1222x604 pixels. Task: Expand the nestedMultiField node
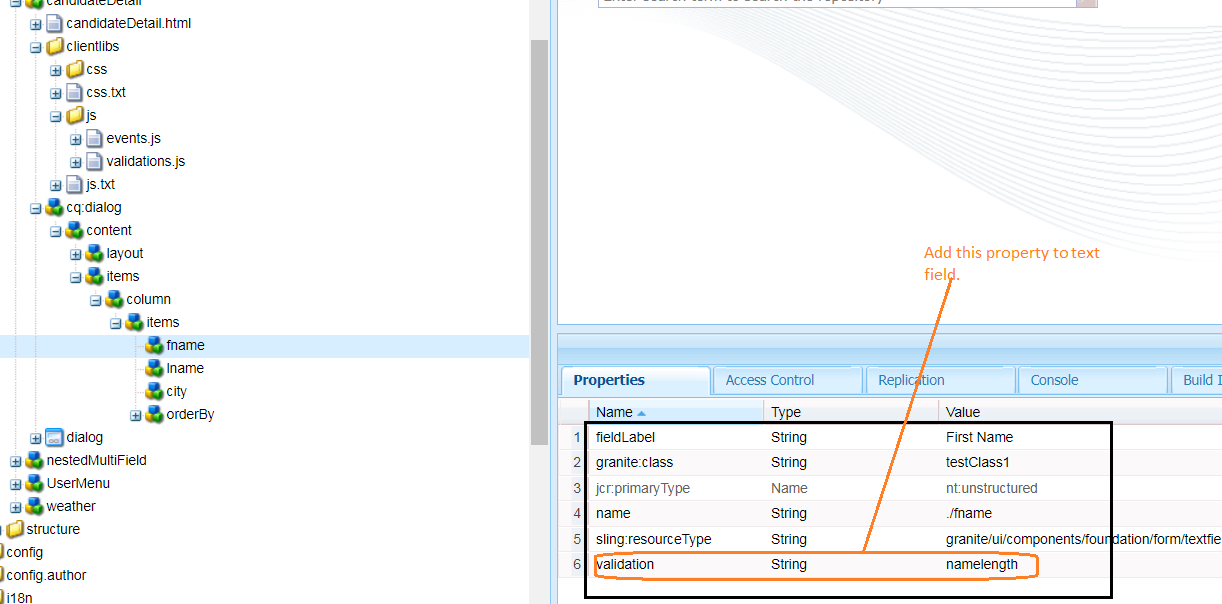coord(15,460)
